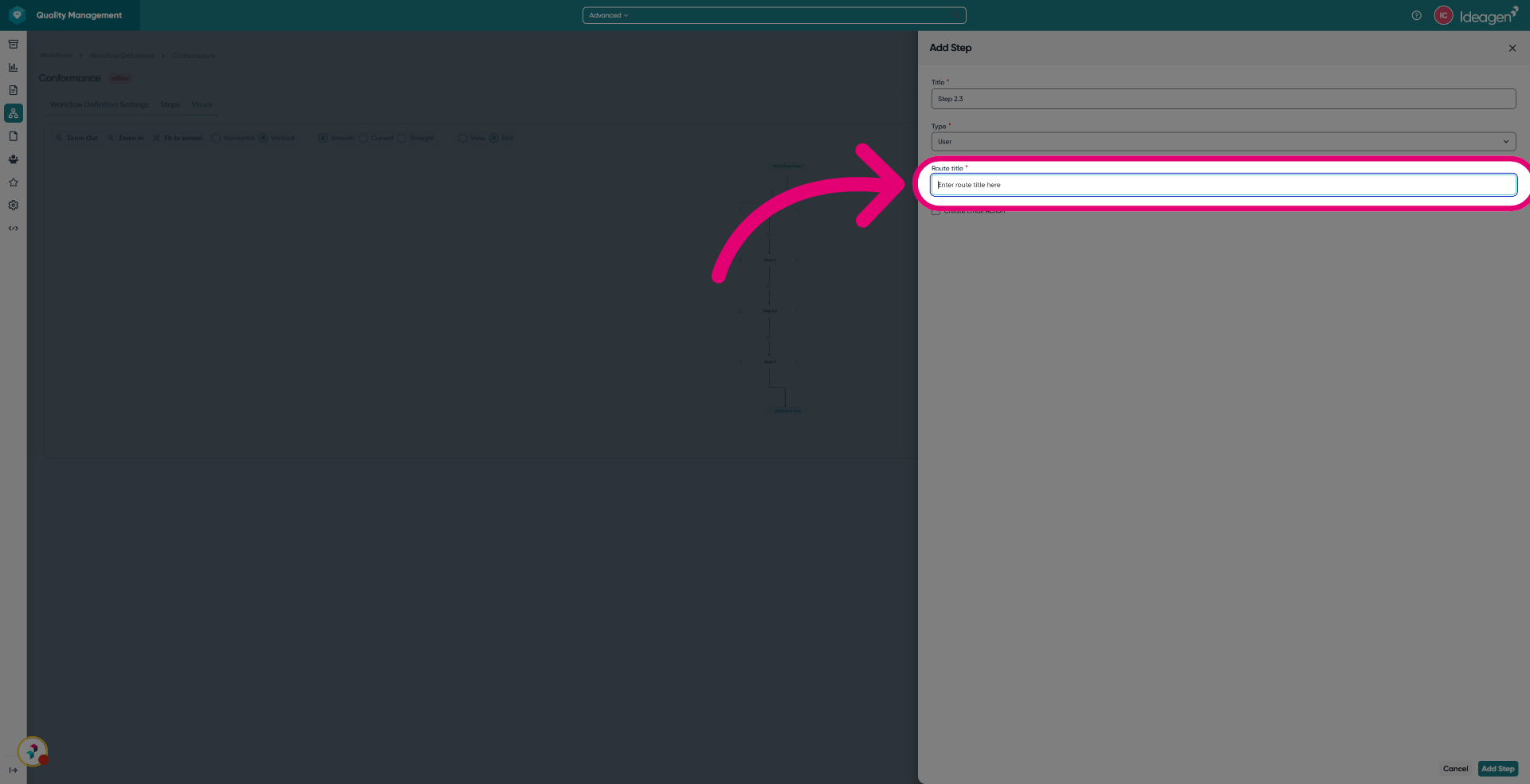This screenshot has width=1530, height=784.
Task: Select Vertical layout radio button
Action: [263, 138]
